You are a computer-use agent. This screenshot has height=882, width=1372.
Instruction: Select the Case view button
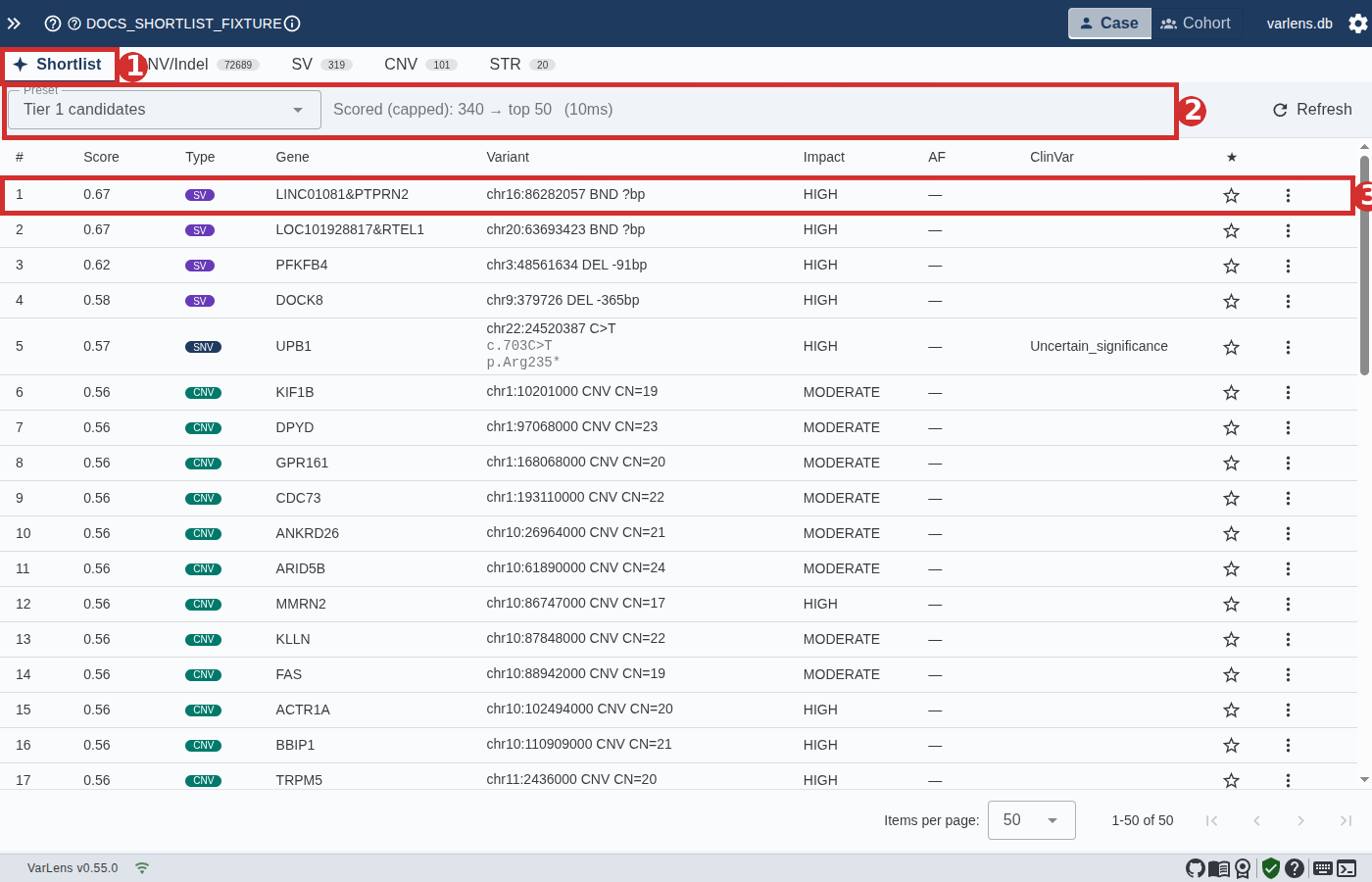pyautogui.click(x=1109, y=24)
